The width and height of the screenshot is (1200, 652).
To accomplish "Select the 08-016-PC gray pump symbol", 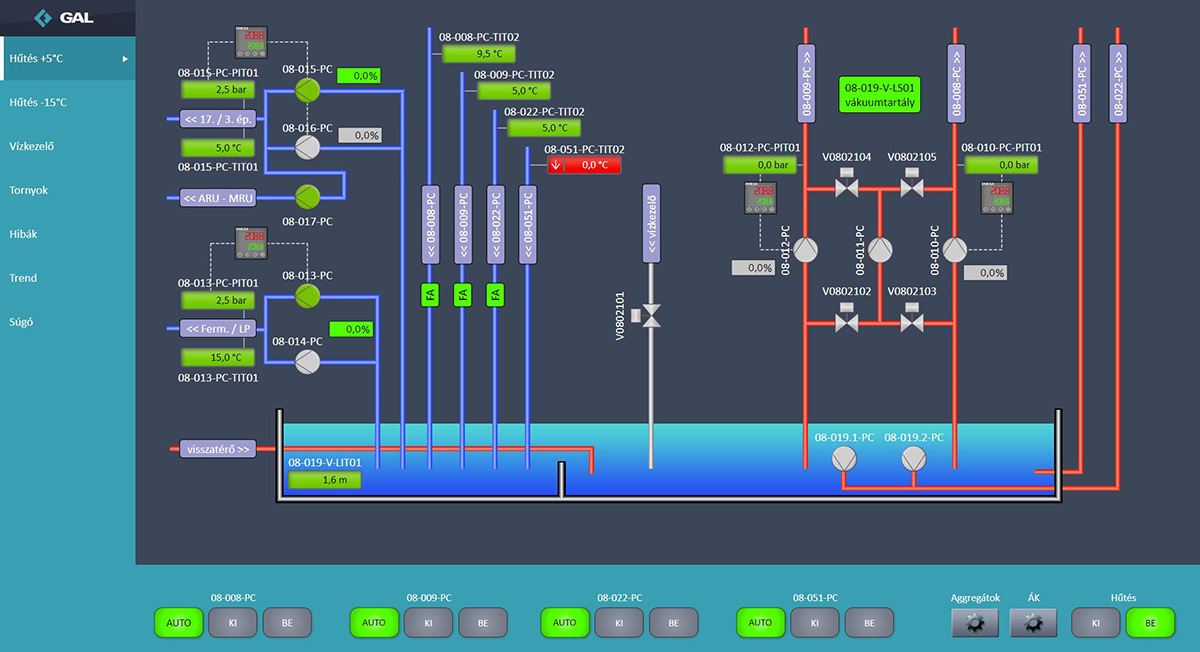I will [x=308, y=147].
